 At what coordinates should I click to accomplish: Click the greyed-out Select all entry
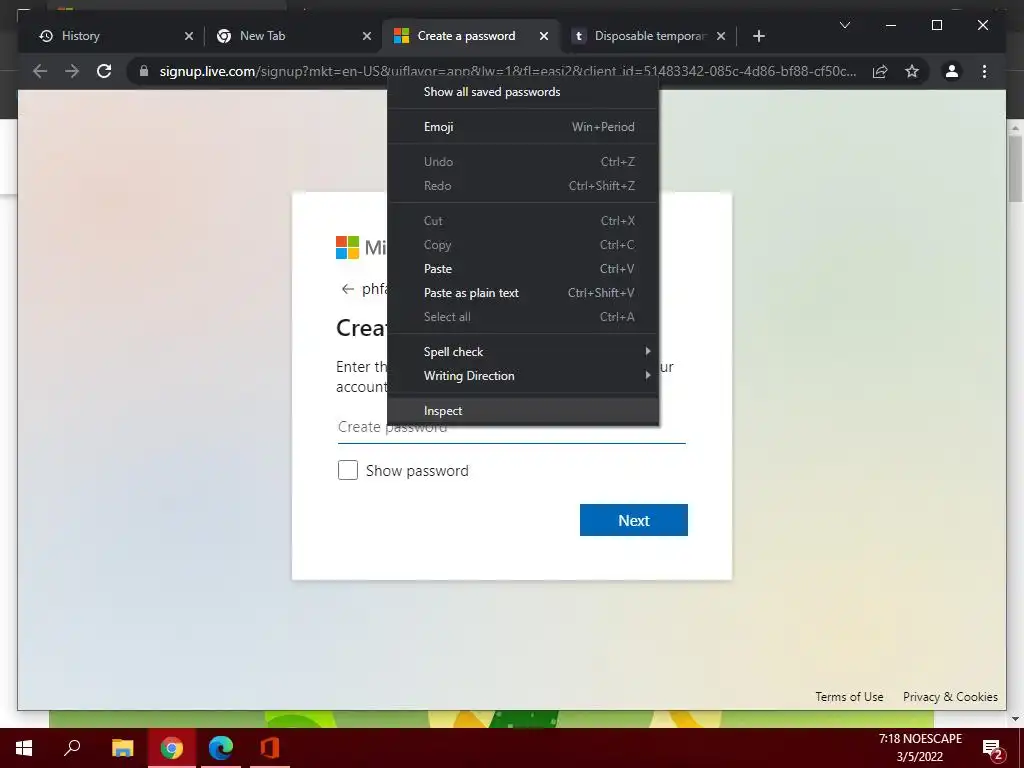pyautogui.click(x=522, y=317)
